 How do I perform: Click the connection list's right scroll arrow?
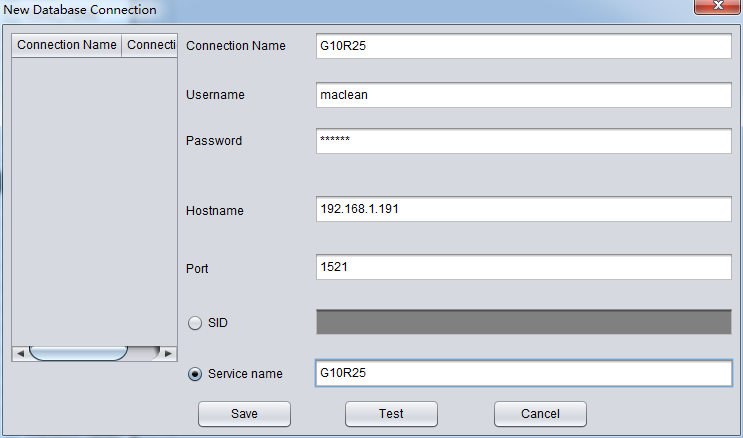169,353
